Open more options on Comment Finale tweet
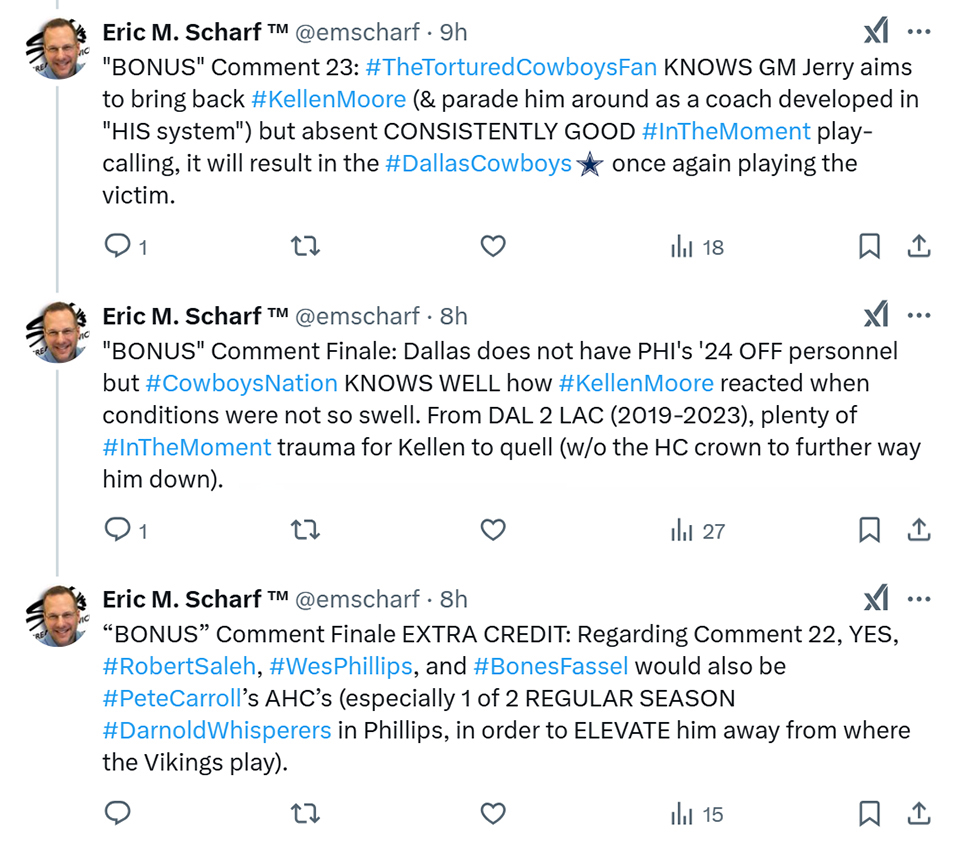 918,315
